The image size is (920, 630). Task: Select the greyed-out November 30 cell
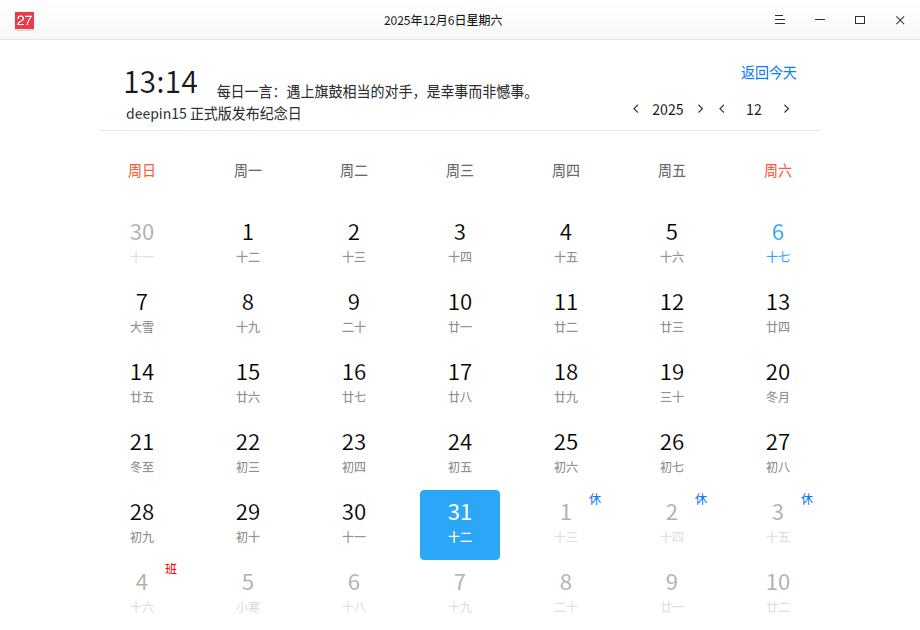142,243
